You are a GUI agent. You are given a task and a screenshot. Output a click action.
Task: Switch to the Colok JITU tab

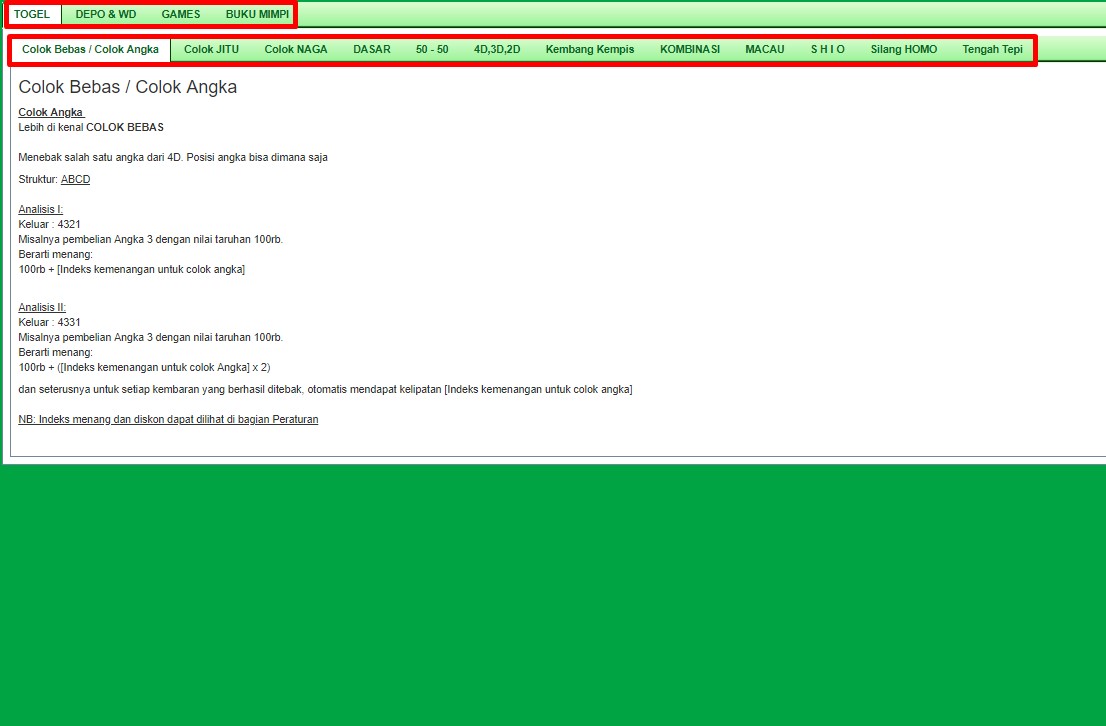[x=212, y=49]
